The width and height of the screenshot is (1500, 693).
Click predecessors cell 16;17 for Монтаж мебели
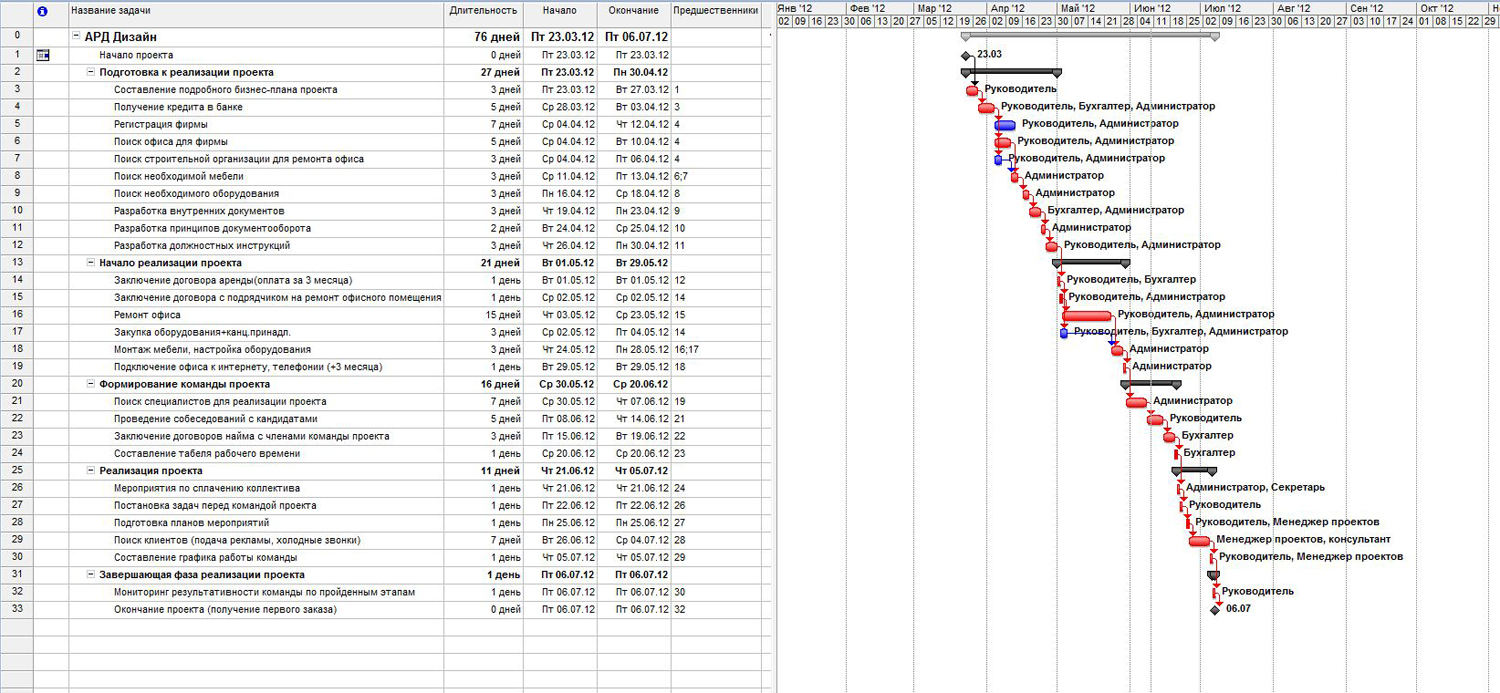(x=716, y=350)
